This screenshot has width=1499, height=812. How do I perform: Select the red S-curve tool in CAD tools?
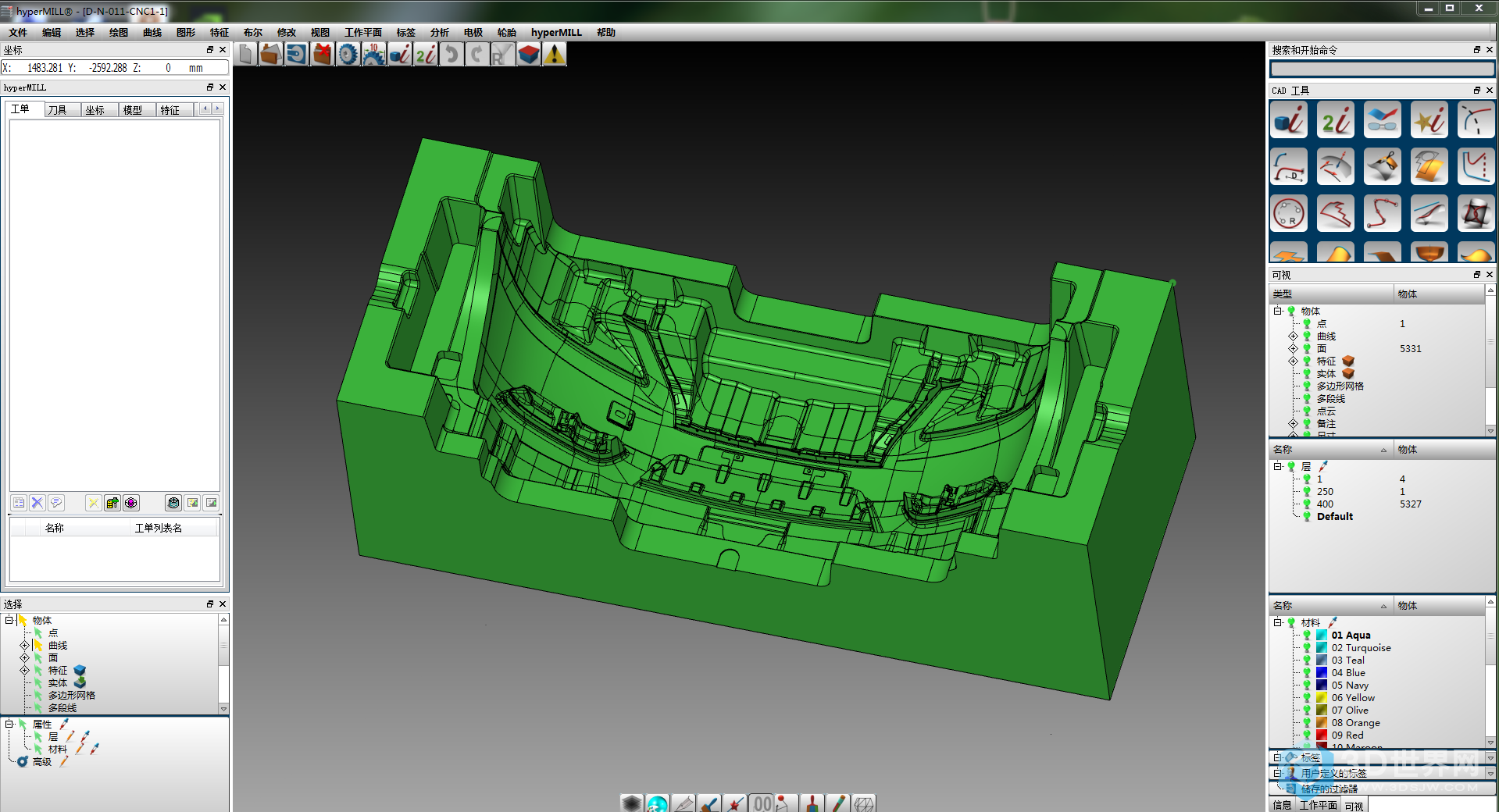pyautogui.click(x=1383, y=213)
